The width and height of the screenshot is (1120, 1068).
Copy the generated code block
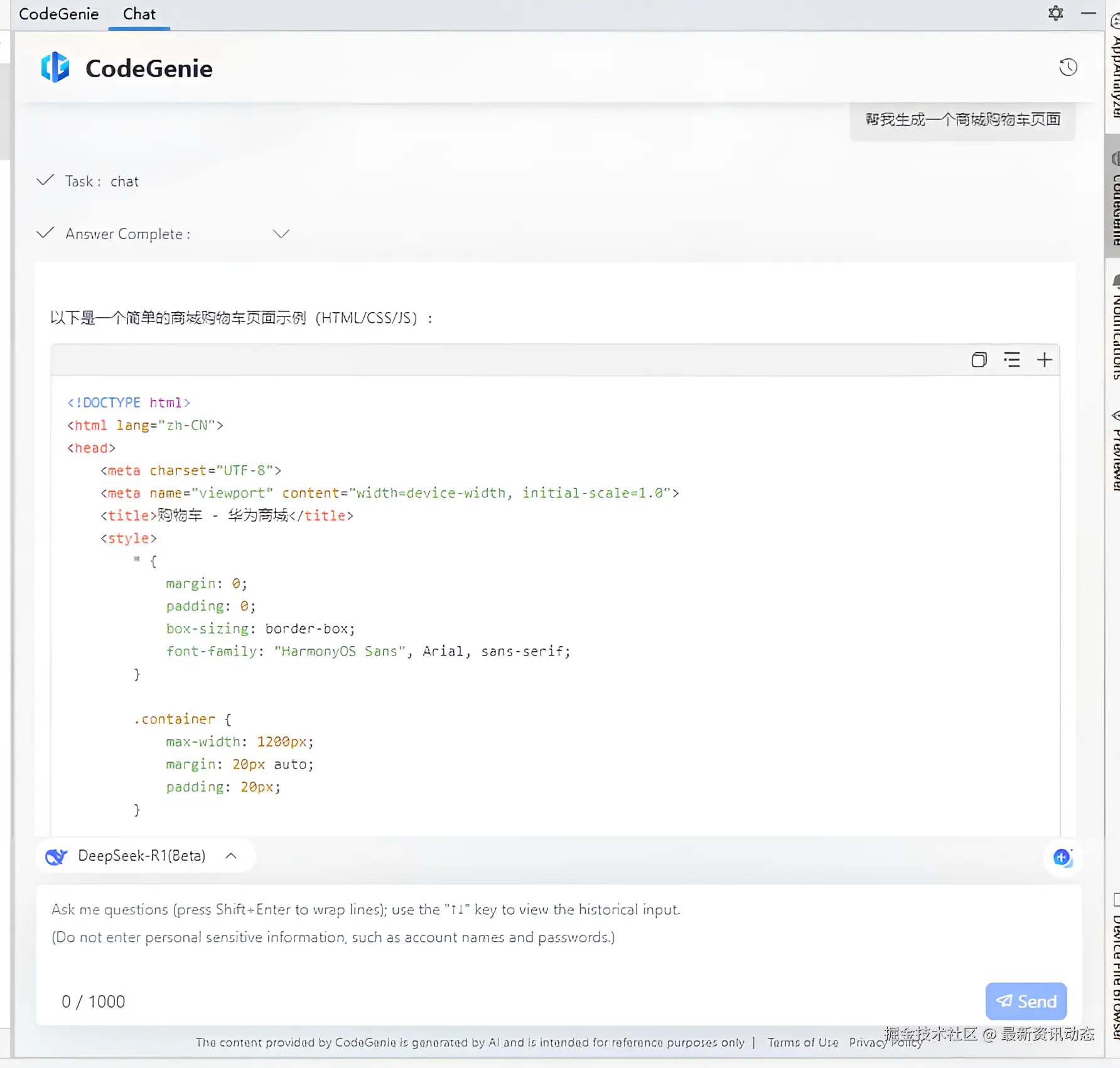tap(979, 360)
